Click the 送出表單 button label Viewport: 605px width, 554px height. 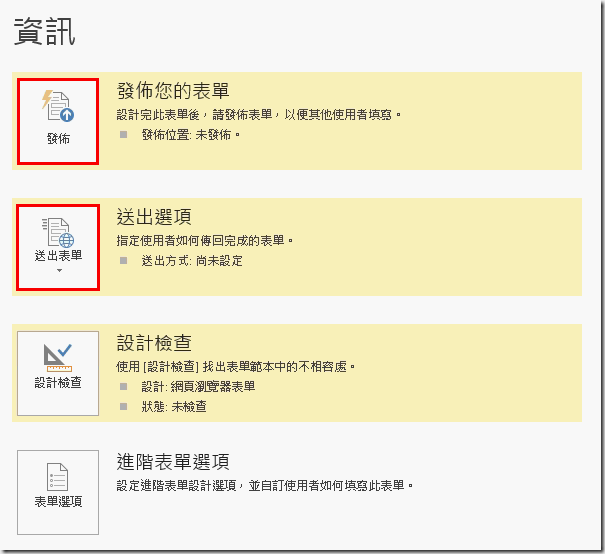click(58, 256)
